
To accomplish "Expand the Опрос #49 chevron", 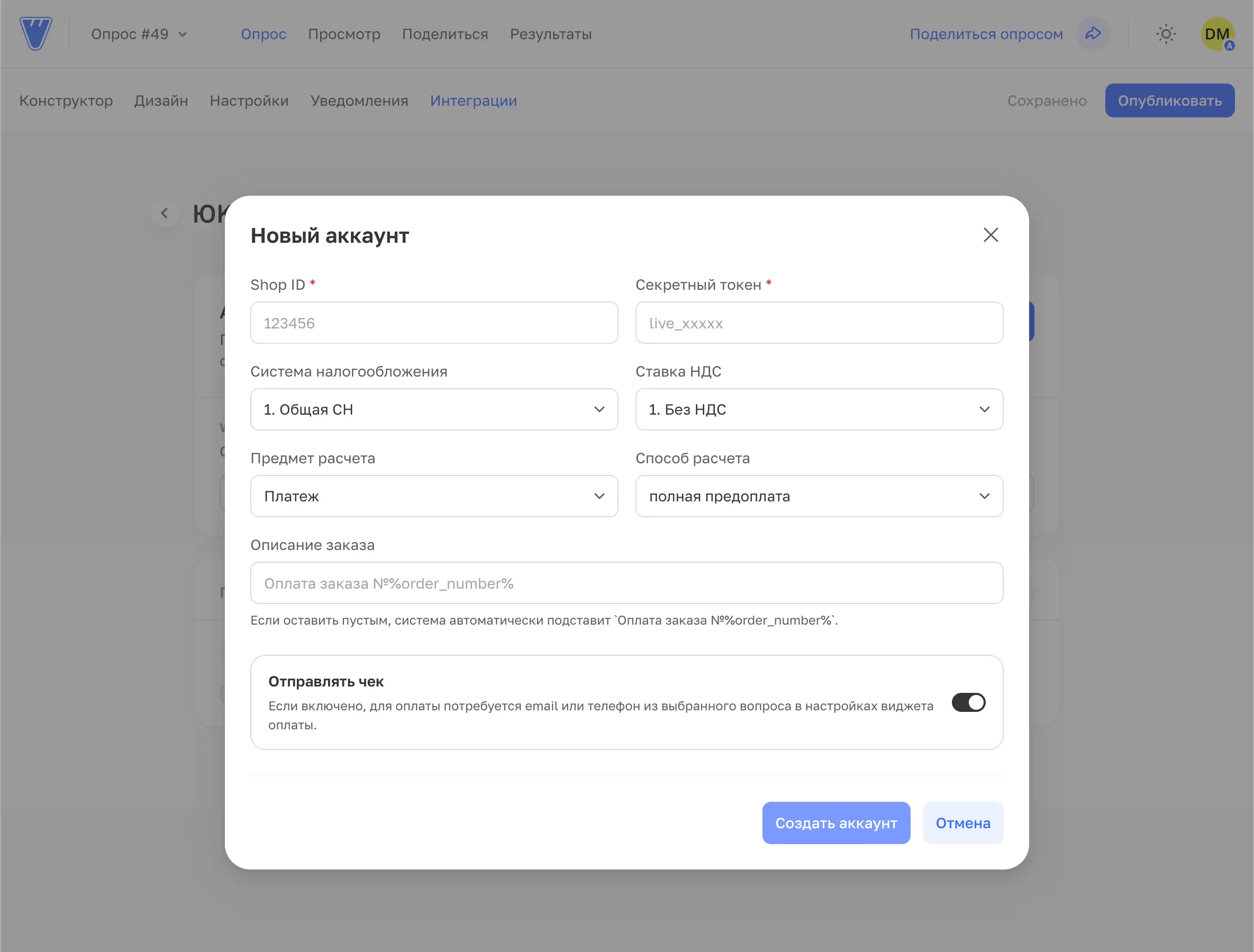I will (183, 34).
